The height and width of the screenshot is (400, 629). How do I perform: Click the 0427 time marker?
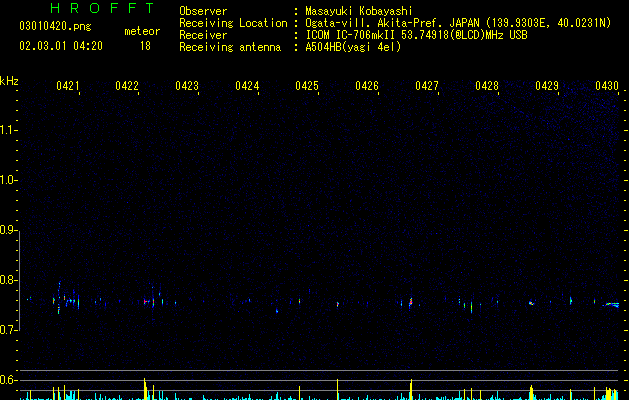coord(427,85)
